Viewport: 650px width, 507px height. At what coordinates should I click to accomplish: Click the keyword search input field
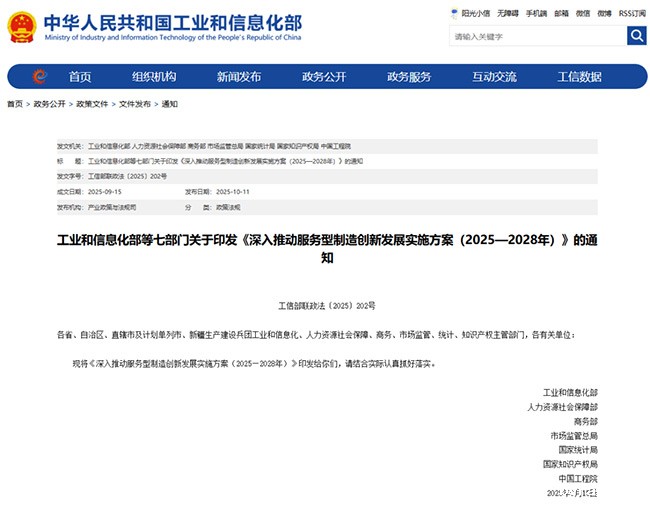(x=536, y=36)
